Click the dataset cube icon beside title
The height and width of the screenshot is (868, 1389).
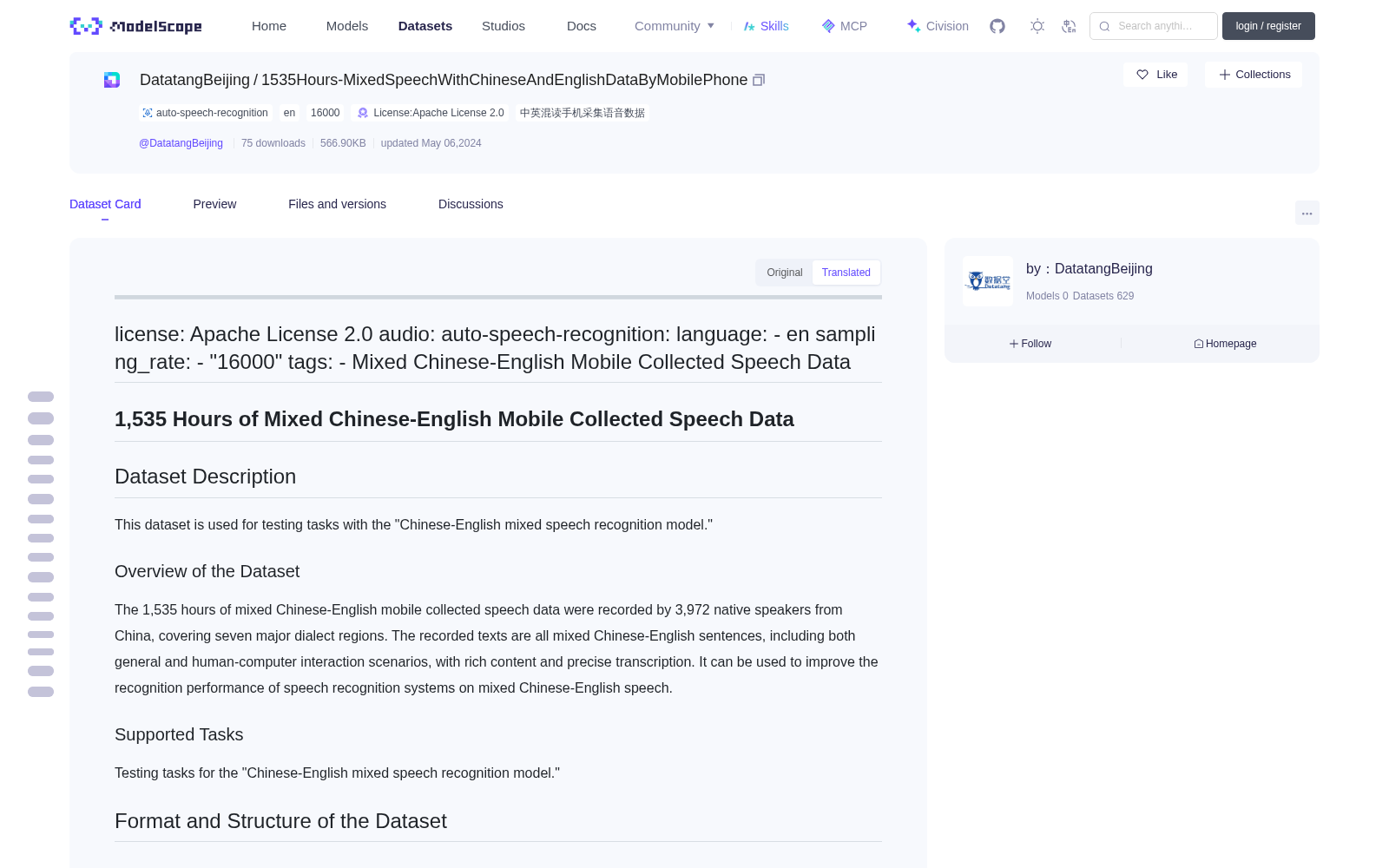tap(112, 80)
